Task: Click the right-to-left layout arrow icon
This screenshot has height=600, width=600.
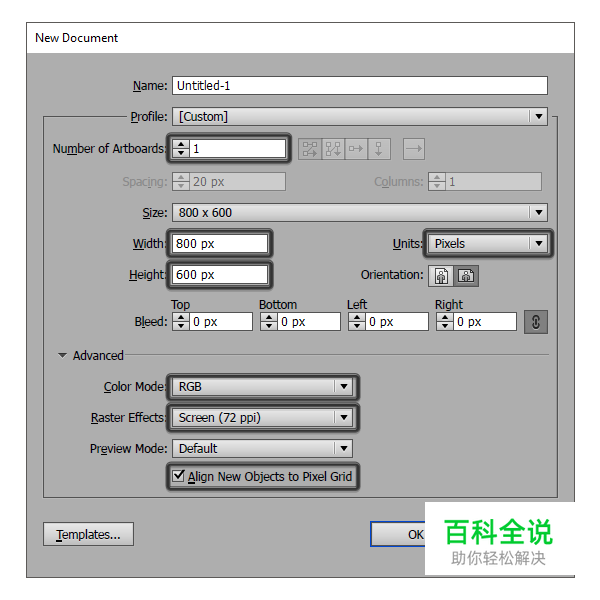Action: 414,149
